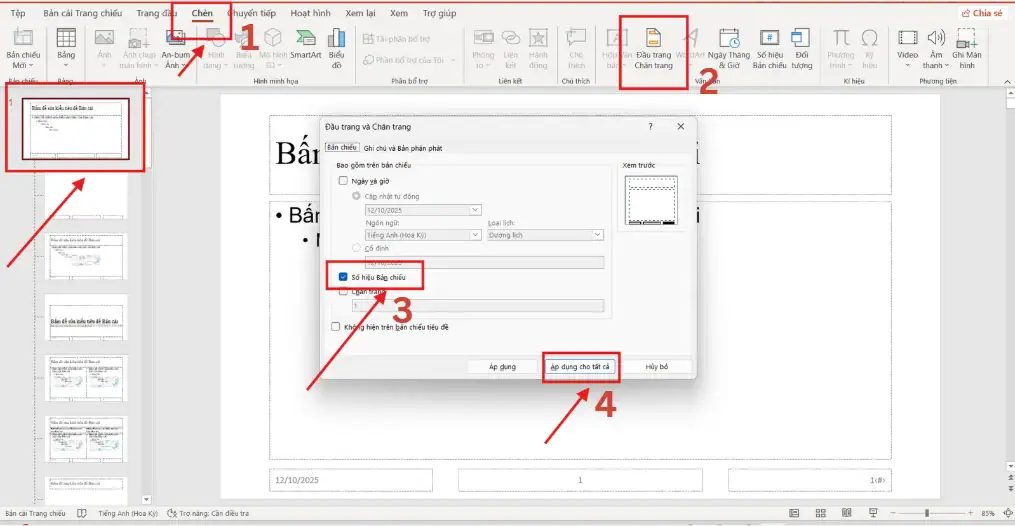Expand the date format 12/10/2025 dropdown
The image size is (1015, 526).
point(475,210)
